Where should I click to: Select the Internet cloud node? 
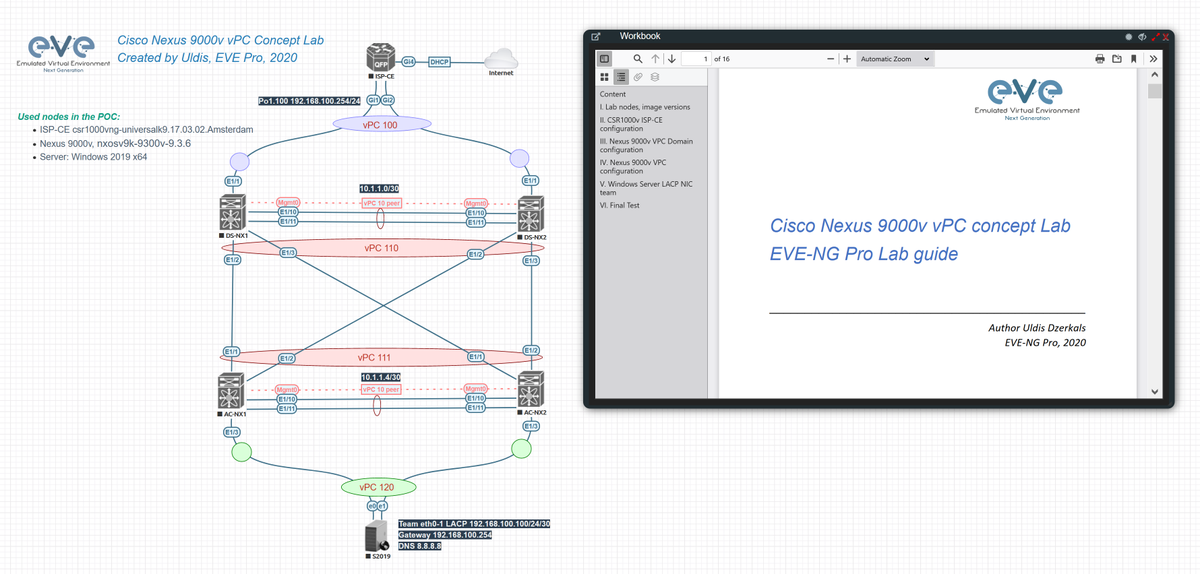pos(501,57)
